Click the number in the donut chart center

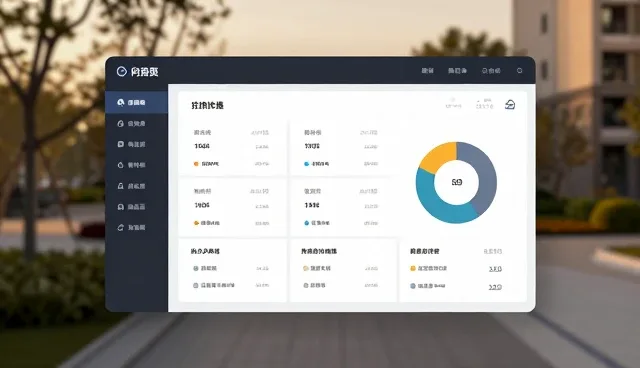pos(457,182)
